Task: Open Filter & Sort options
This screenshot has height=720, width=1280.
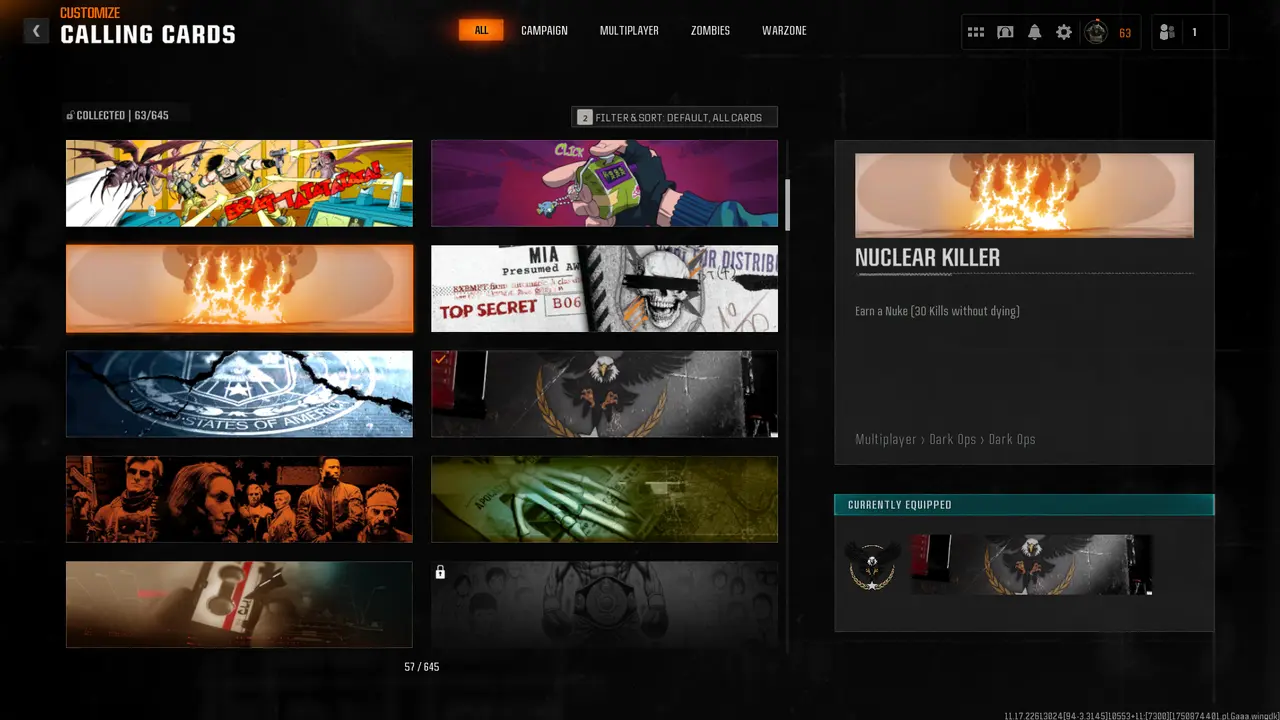Action: [x=674, y=117]
